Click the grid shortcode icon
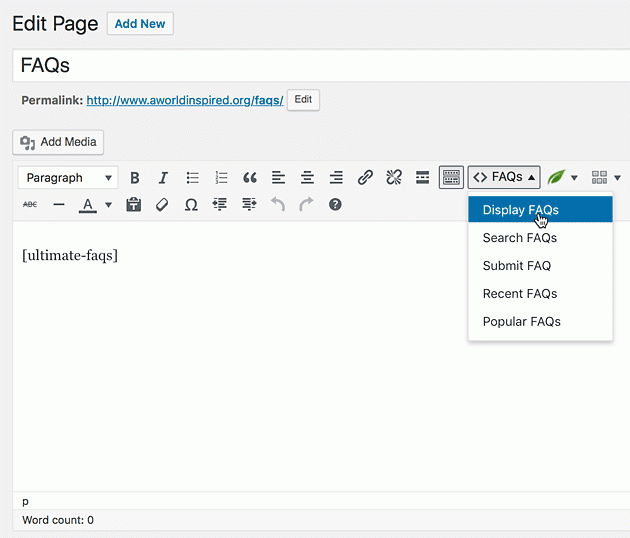This screenshot has height=538, width=630. [599, 177]
